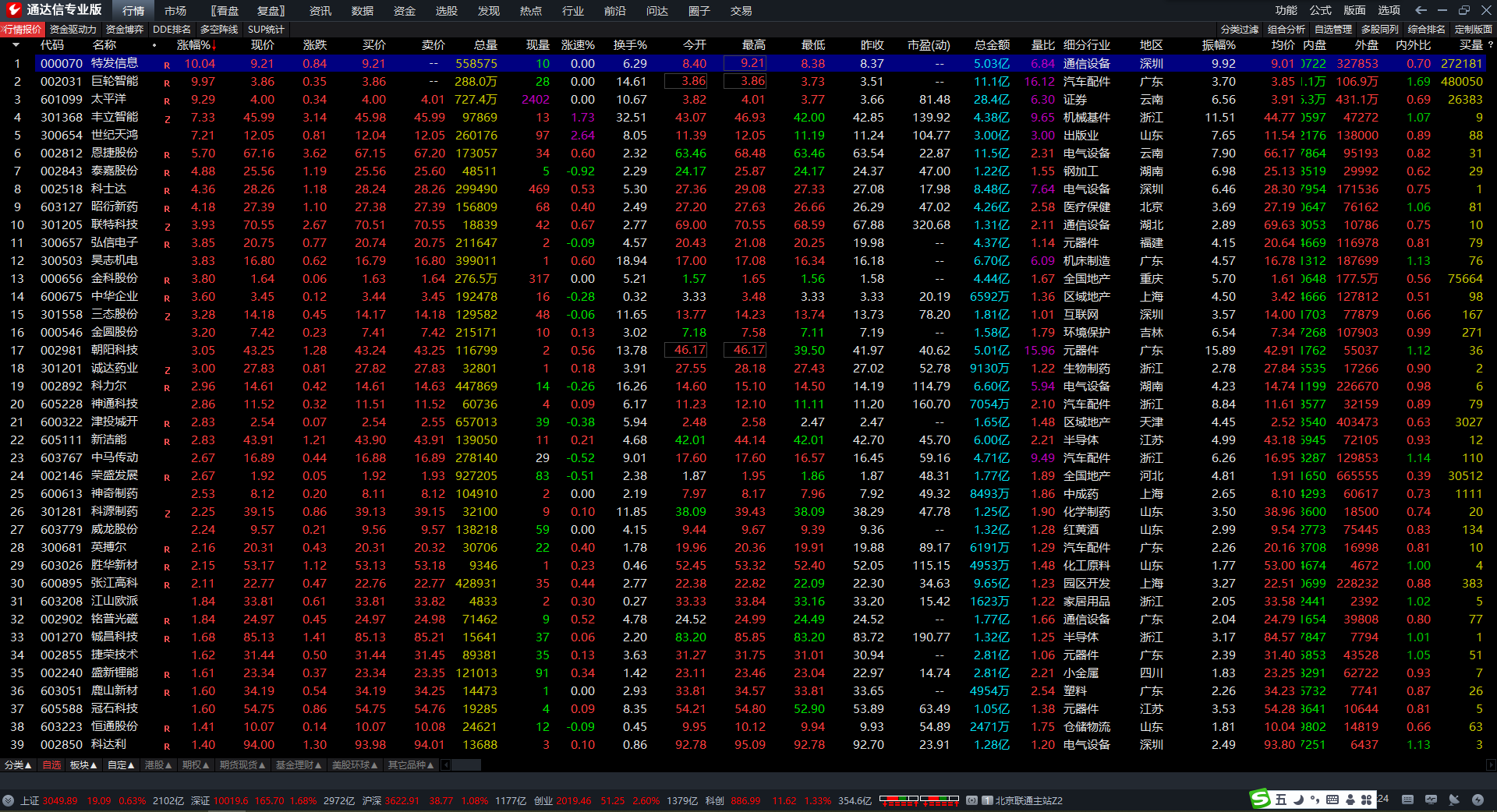The width and height of the screenshot is (1497, 812).
Task: Open the 市场 menu tab
Action: pyautogui.click(x=175, y=11)
